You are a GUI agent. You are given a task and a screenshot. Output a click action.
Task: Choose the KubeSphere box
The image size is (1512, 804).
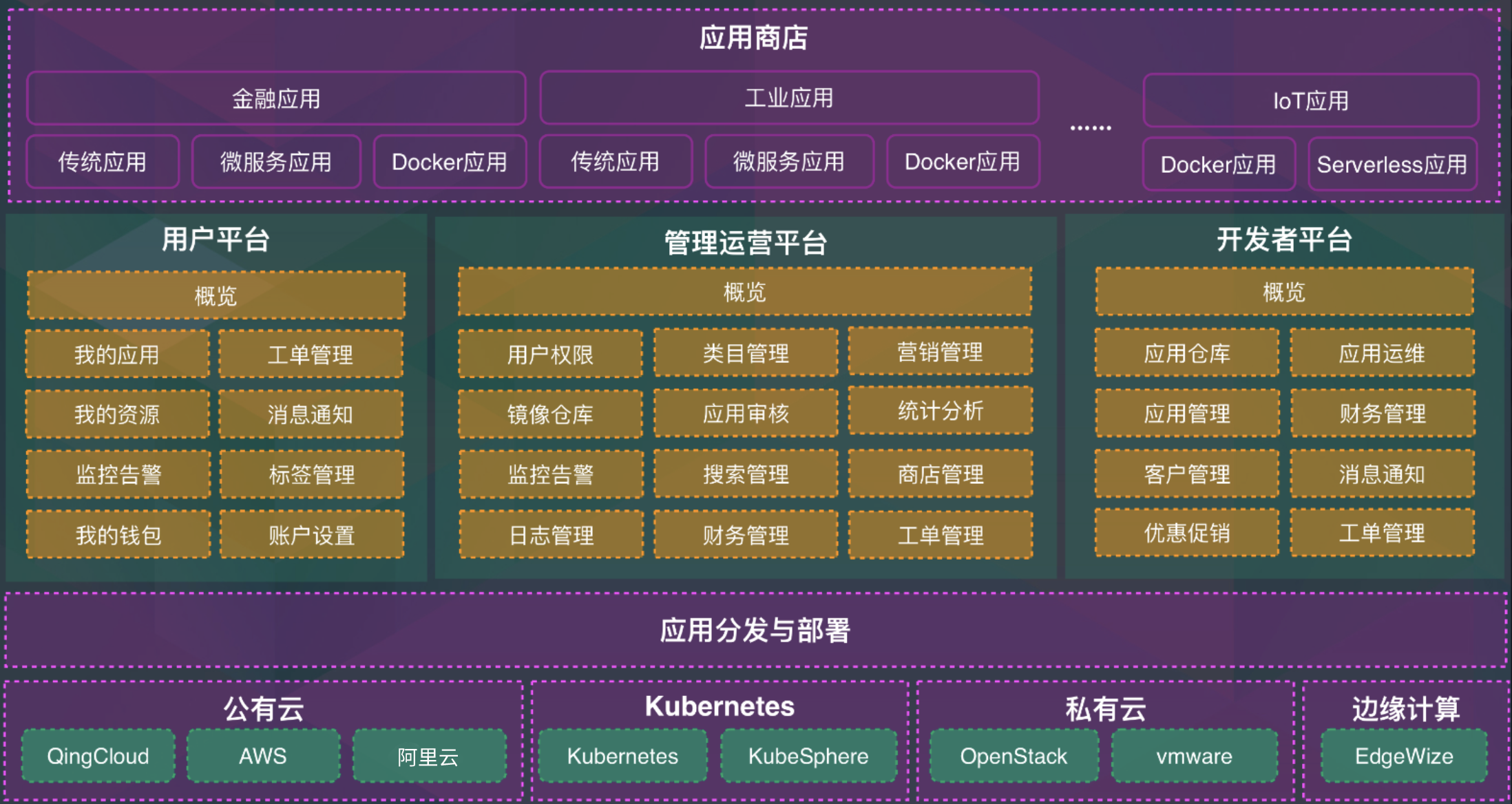[x=808, y=757]
